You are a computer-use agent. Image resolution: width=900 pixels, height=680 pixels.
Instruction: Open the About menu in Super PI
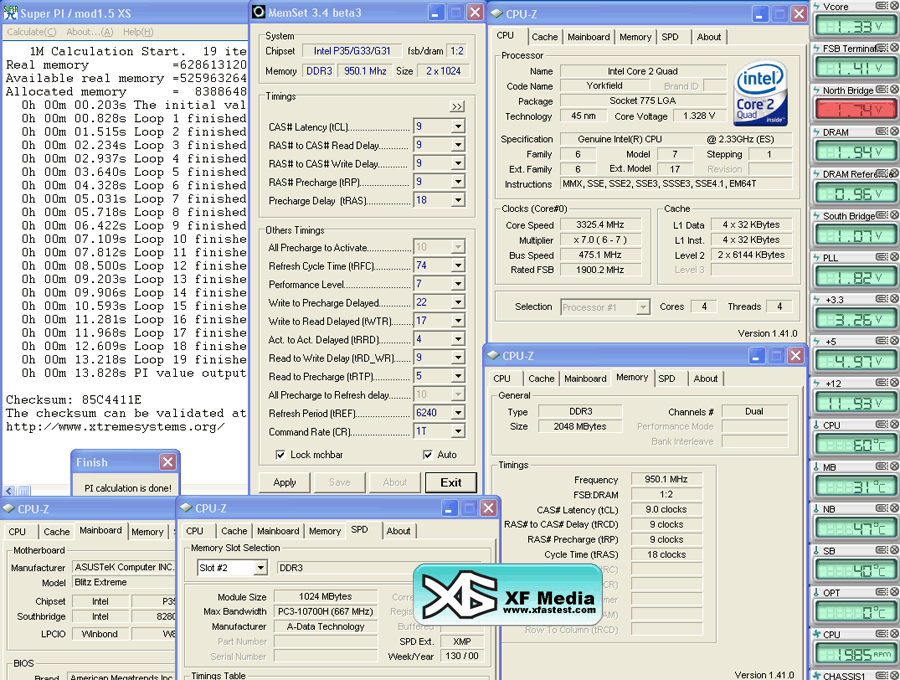click(x=90, y=32)
